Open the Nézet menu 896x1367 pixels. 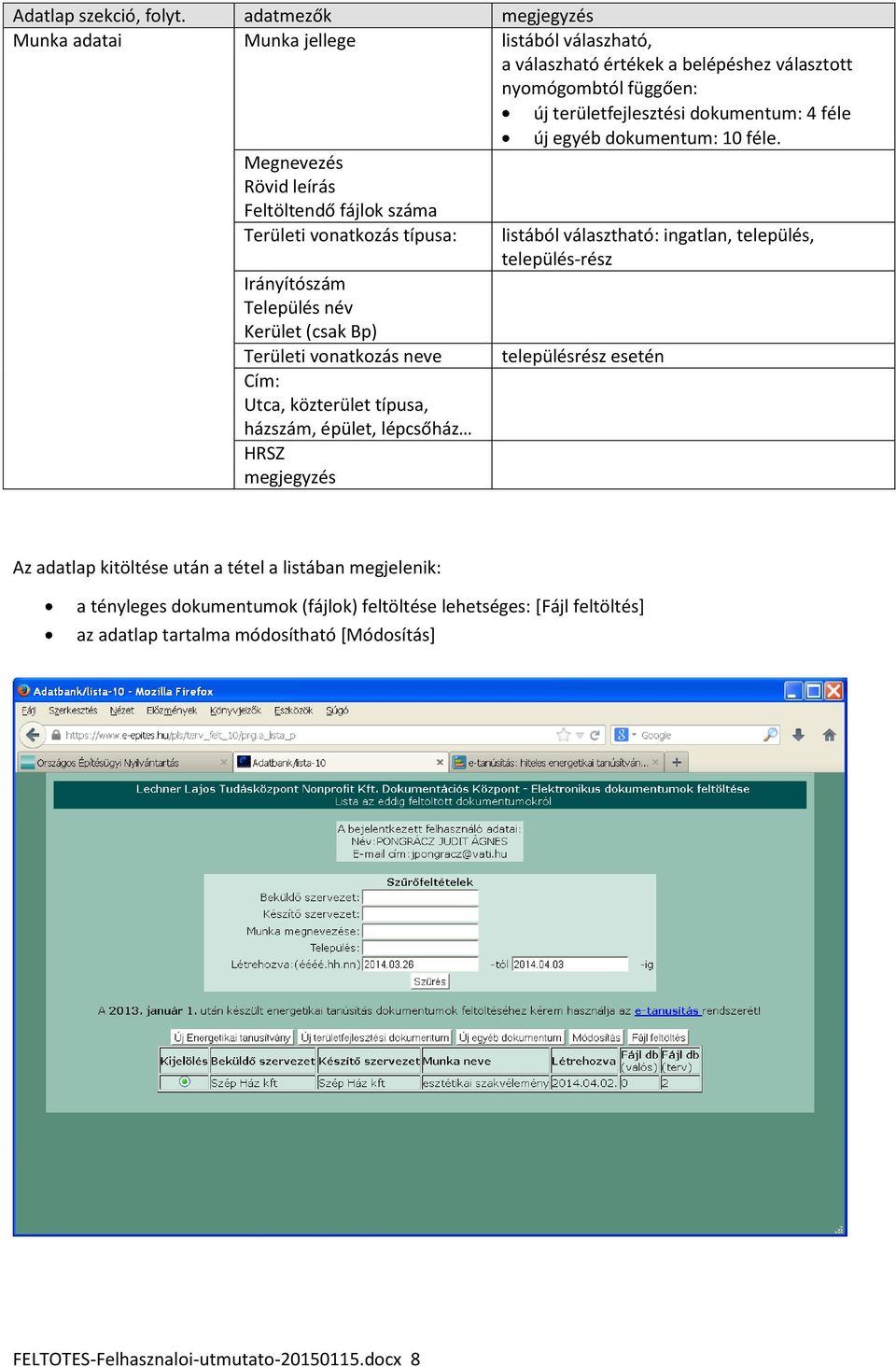point(121,711)
